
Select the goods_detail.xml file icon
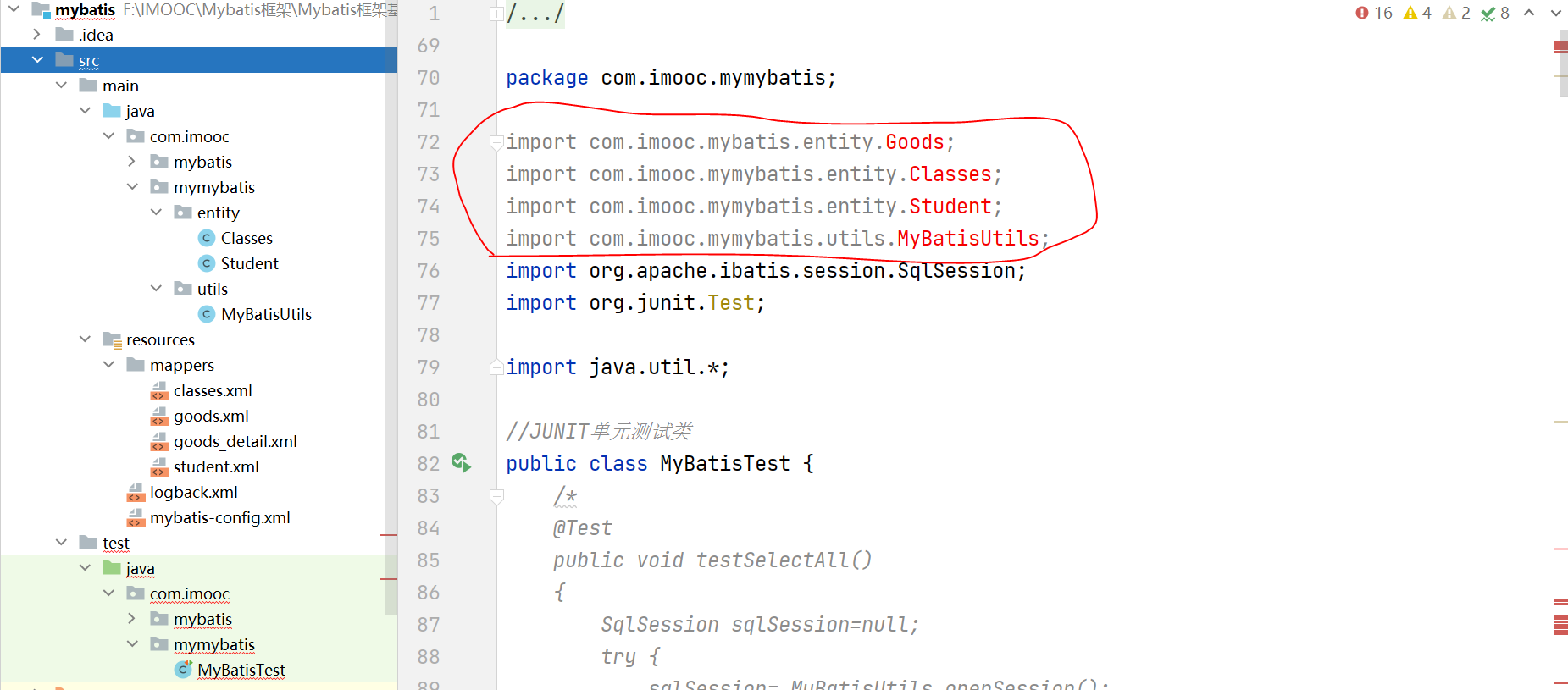coord(159,442)
